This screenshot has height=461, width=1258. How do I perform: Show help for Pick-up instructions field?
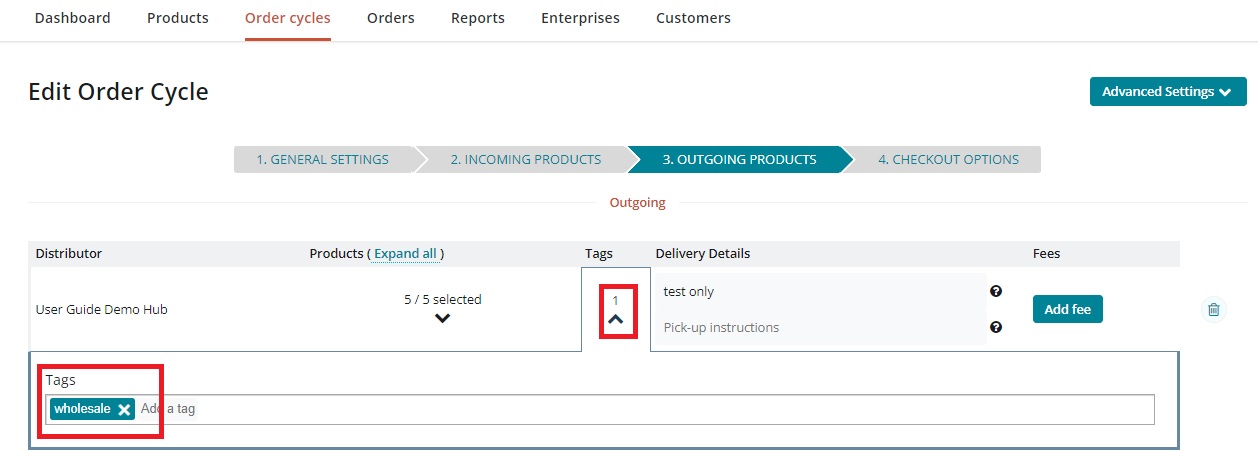[996, 327]
